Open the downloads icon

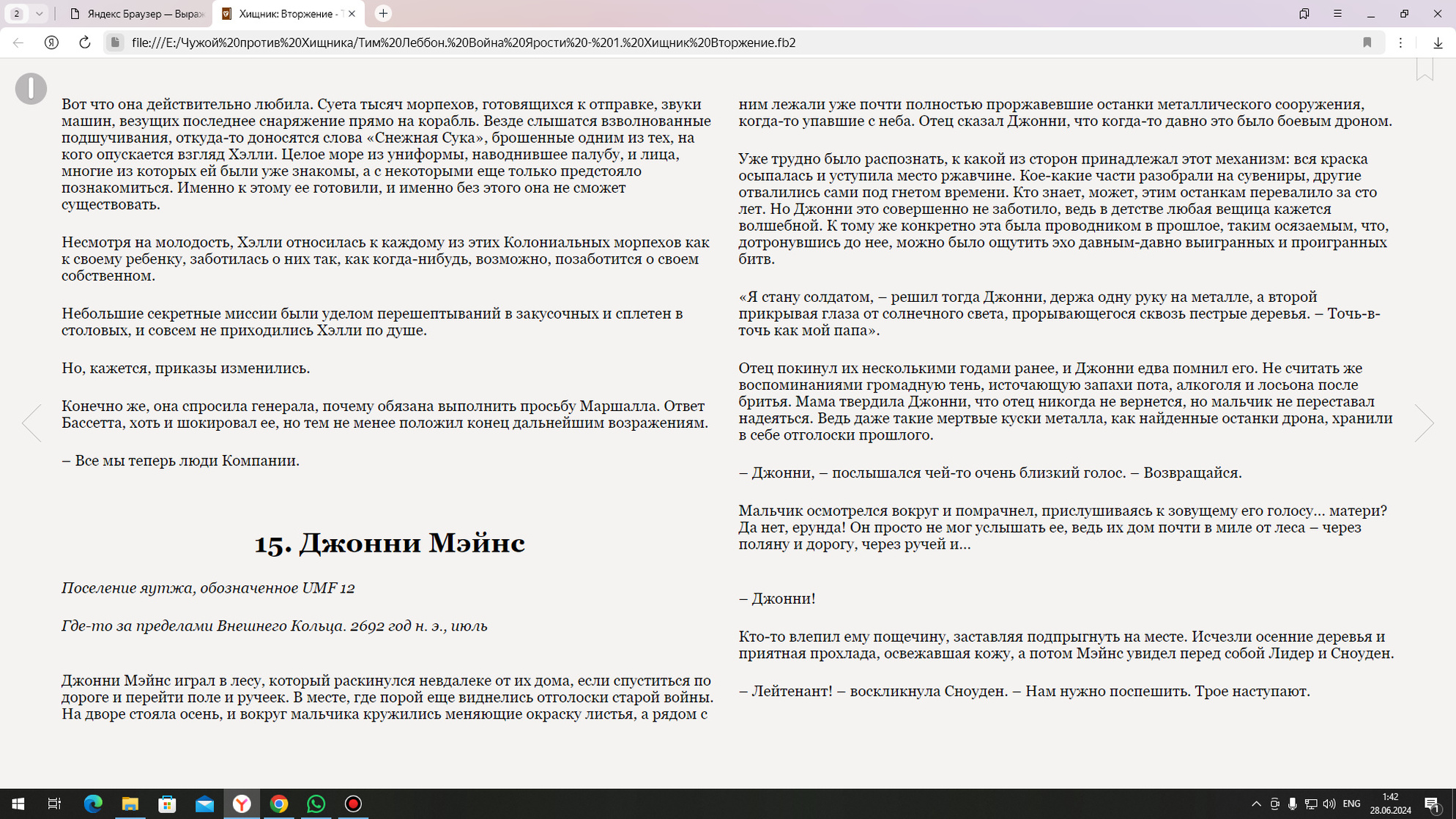1438,42
